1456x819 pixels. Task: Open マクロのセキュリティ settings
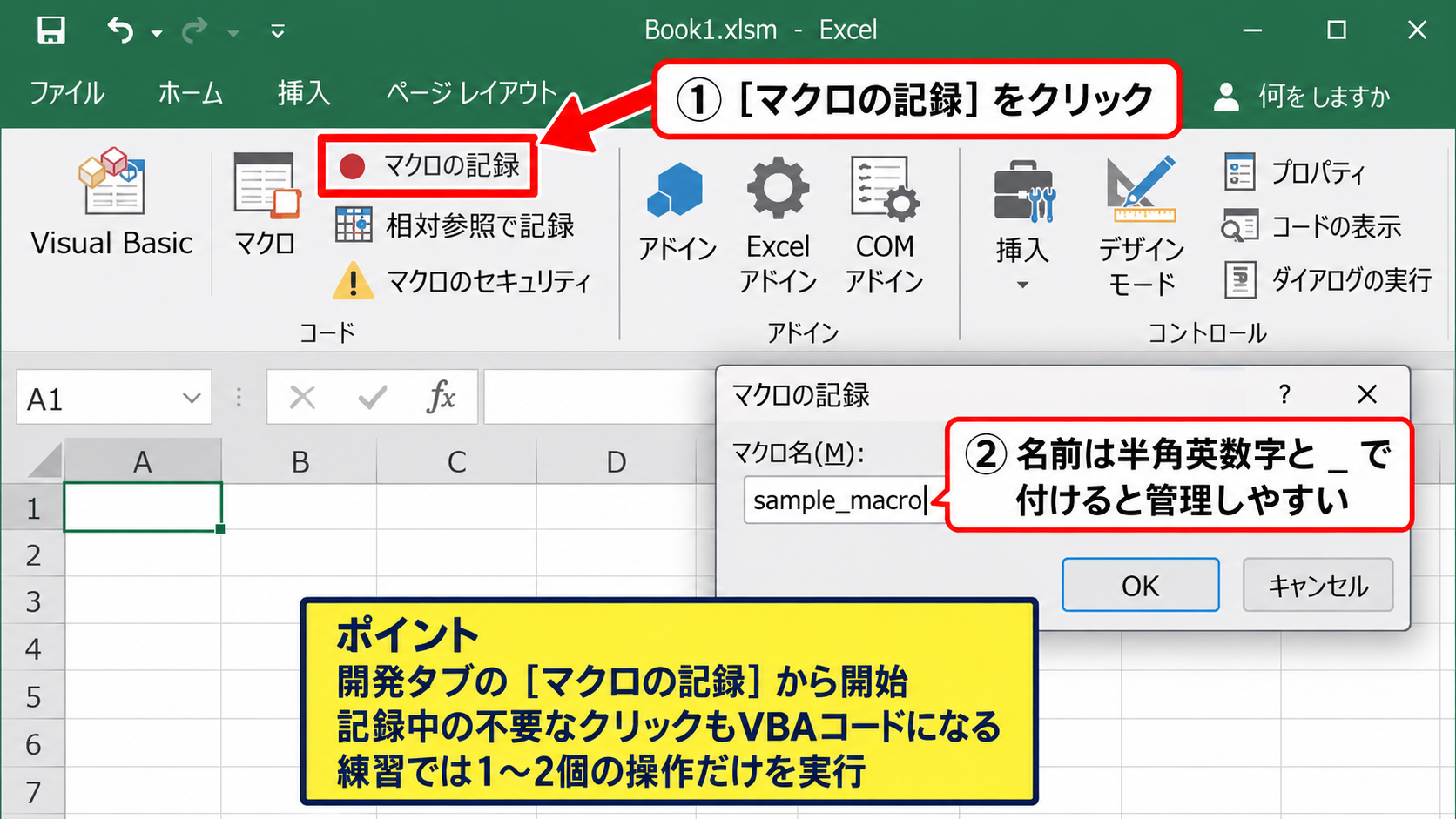point(462,281)
